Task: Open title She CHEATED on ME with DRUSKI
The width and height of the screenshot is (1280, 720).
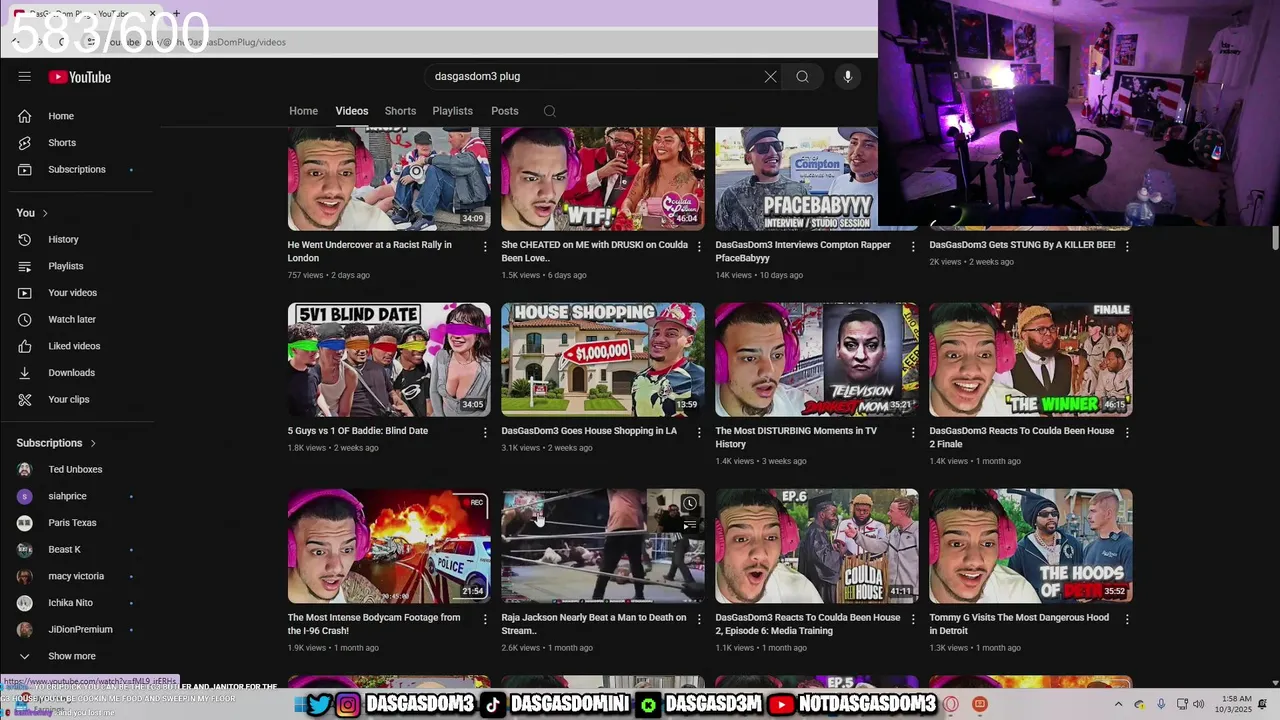Action: (594, 251)
